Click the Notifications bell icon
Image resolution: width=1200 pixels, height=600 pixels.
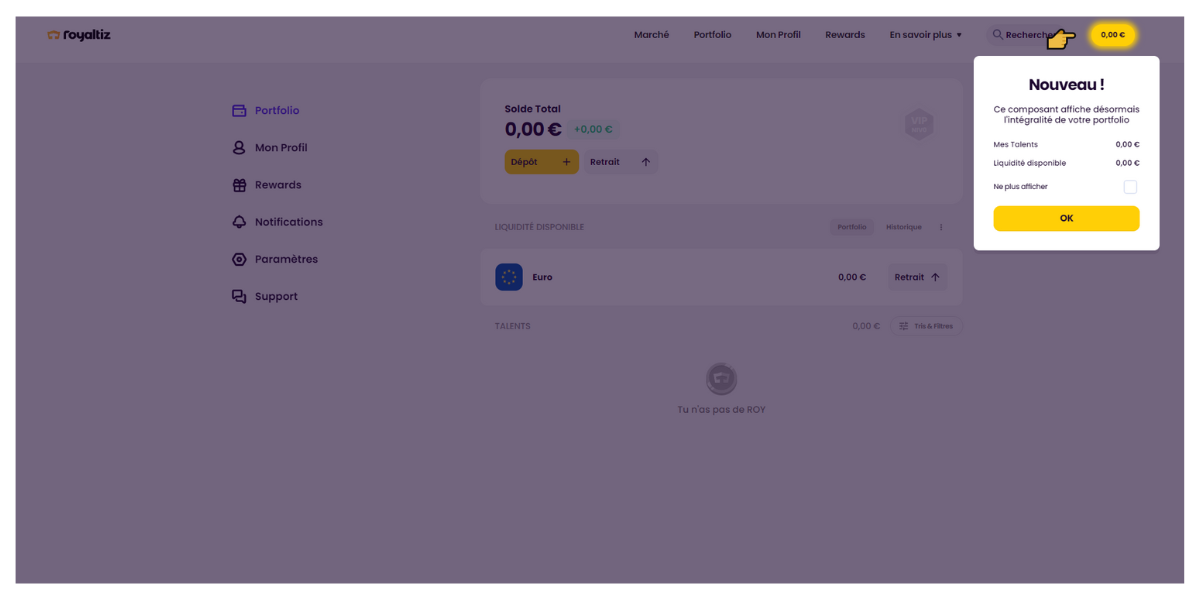point(239,222)
